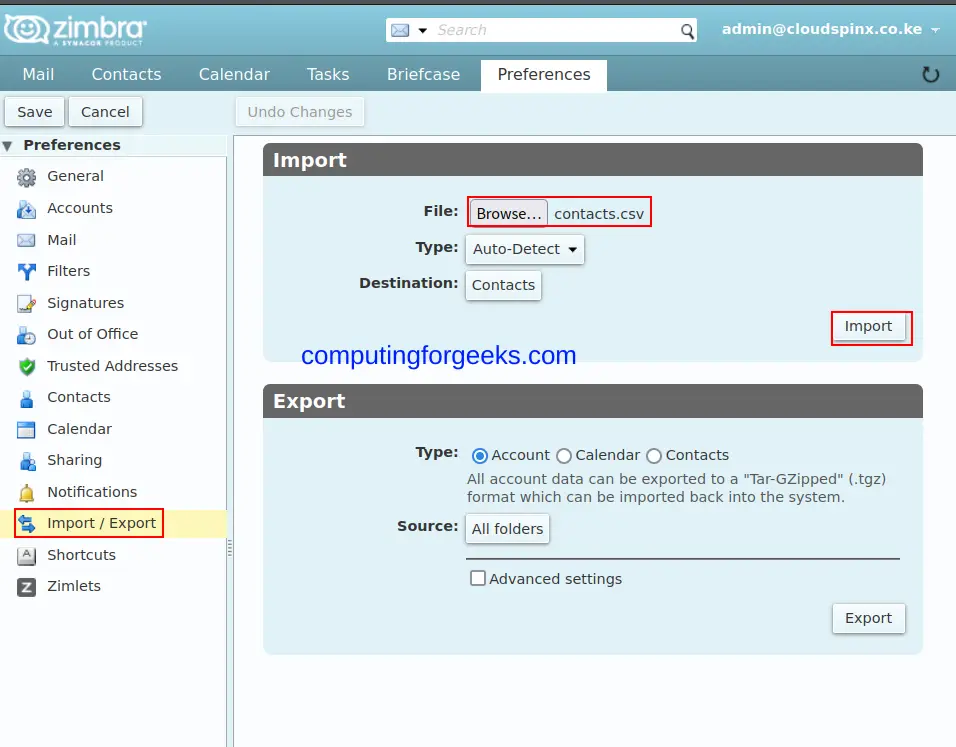Open the Auto-Detect type dropdown
This screenshot has width=956, height=747.
524,249
